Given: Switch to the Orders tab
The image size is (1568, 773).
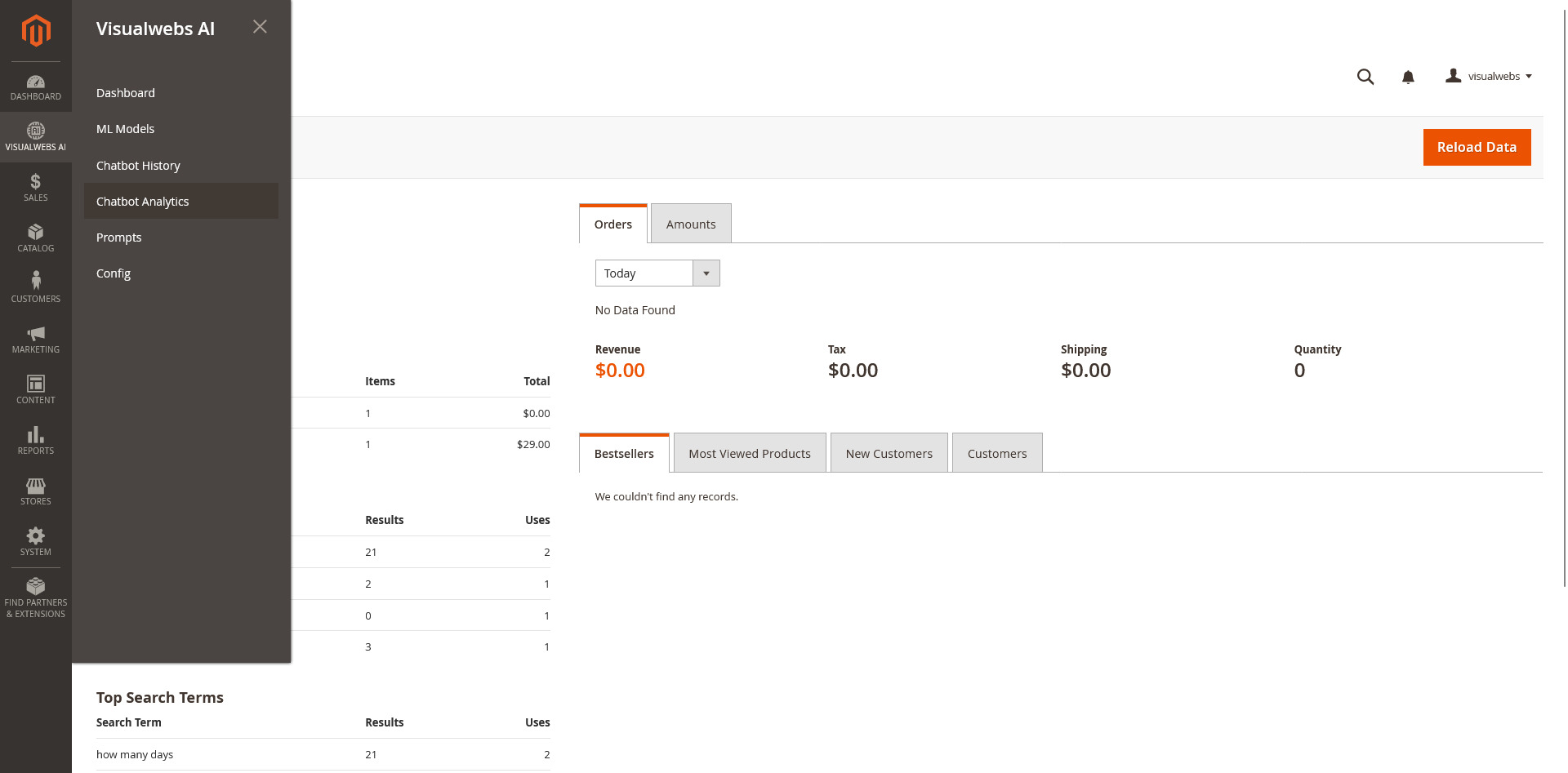Looking at the screenshot, I should pos(613,224).
